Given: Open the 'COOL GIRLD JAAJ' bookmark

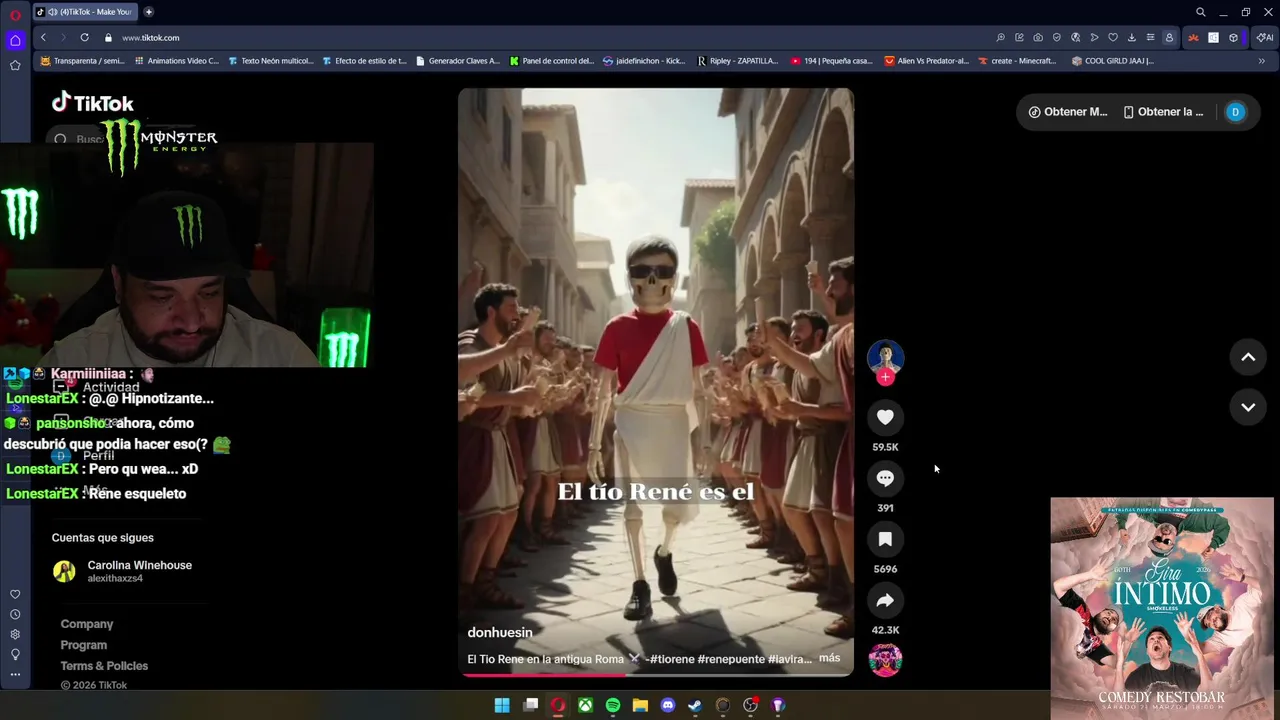Looking at the screenshot, I should pyautogui.click(x=1112, y=61).
